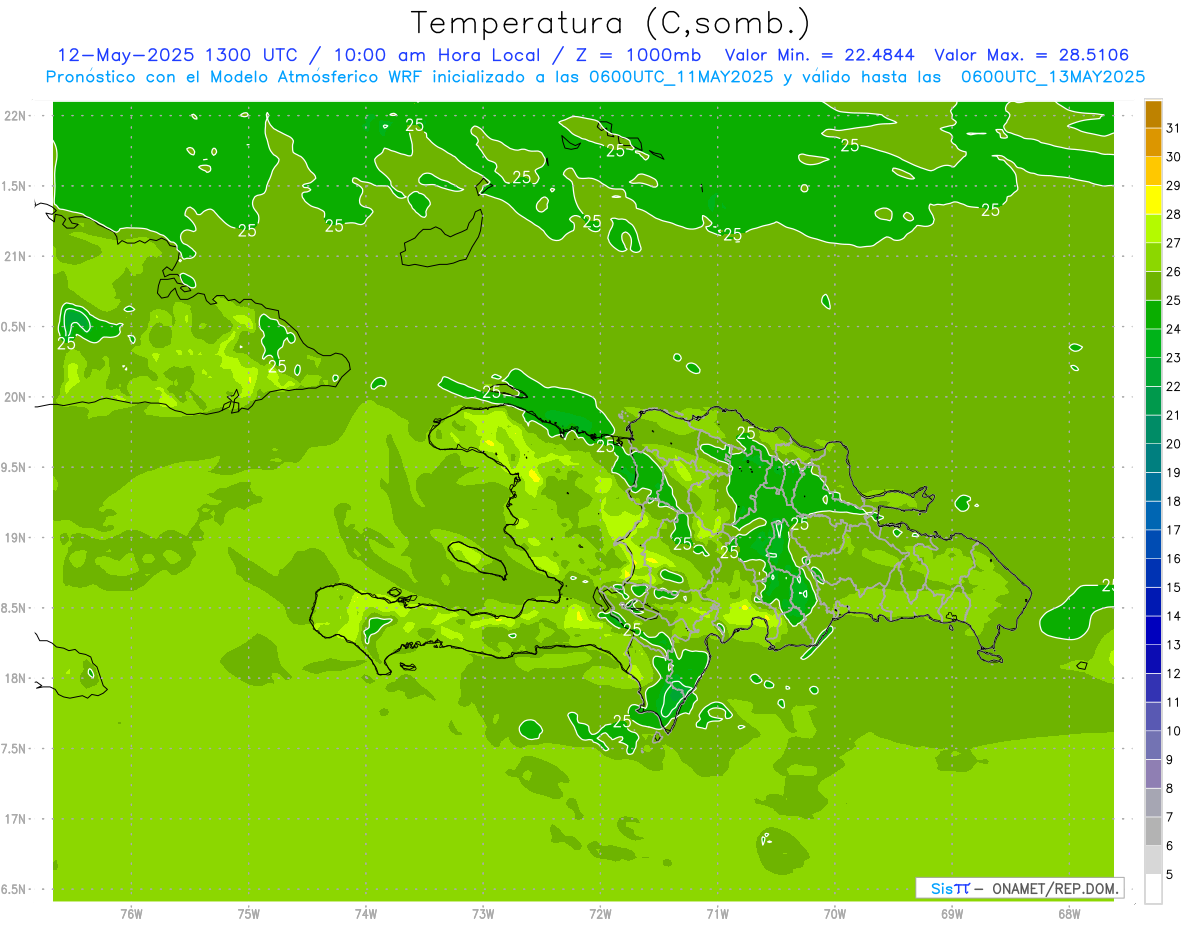Click the "28" label on the color scale
The width and height of the screenshot is (1200, 927).
[x=1174, y=214]
